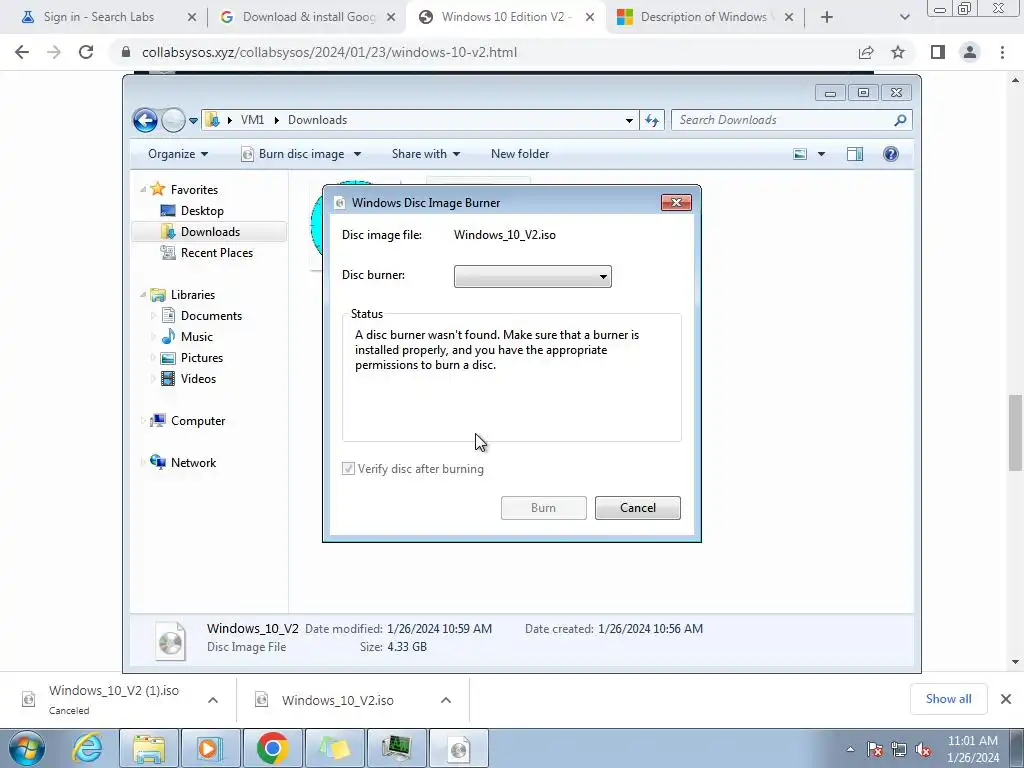The height and width of the screenshot is (768, 1024).
Task: Open Explorer help question mark icon
Action: coord(891,154)
